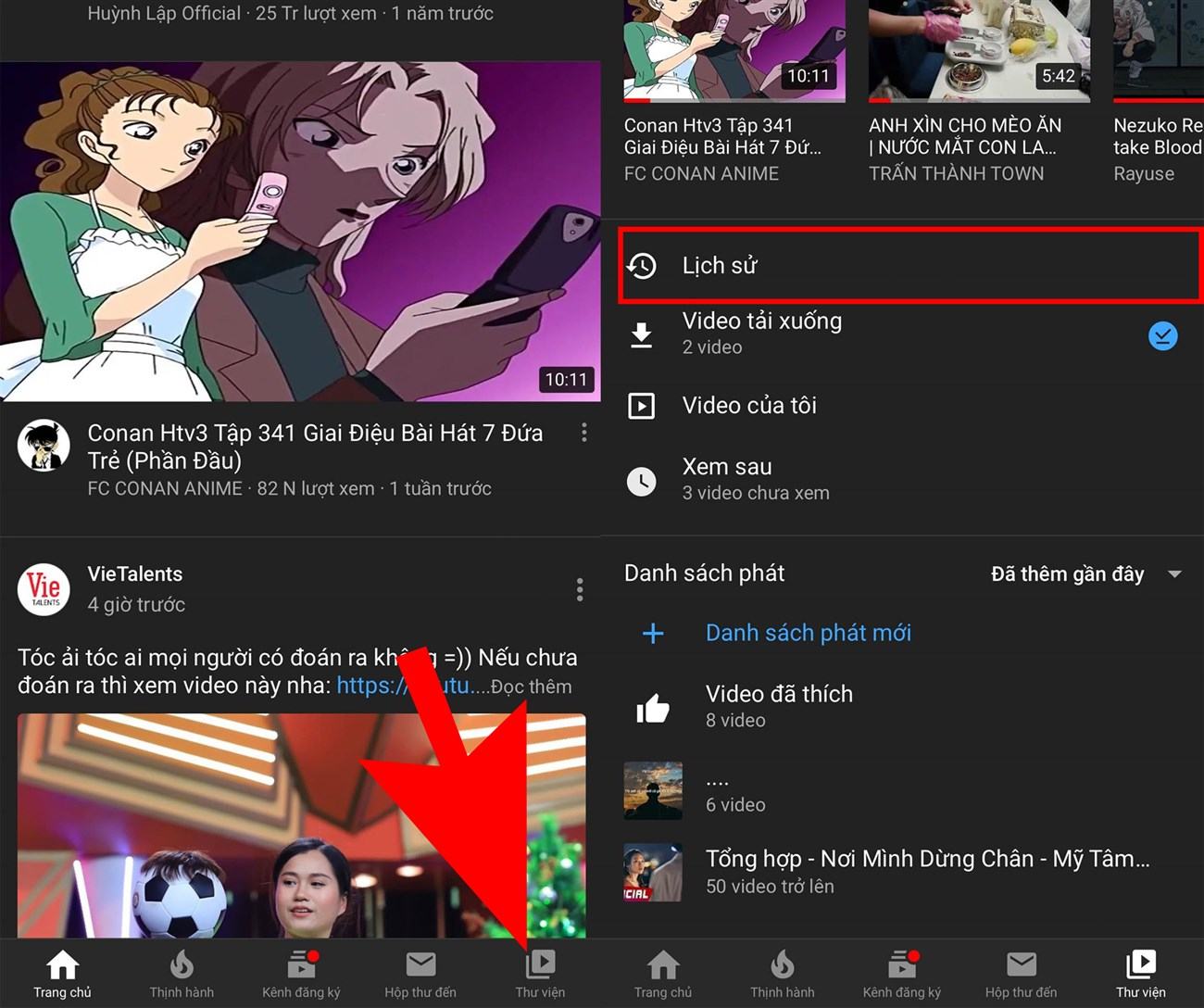Image resolution: width=1204 pixels, height=1008 pixels.
Task: Play the large Conan Htv3 Tập 341 video thumbnail
Action: 300,232
